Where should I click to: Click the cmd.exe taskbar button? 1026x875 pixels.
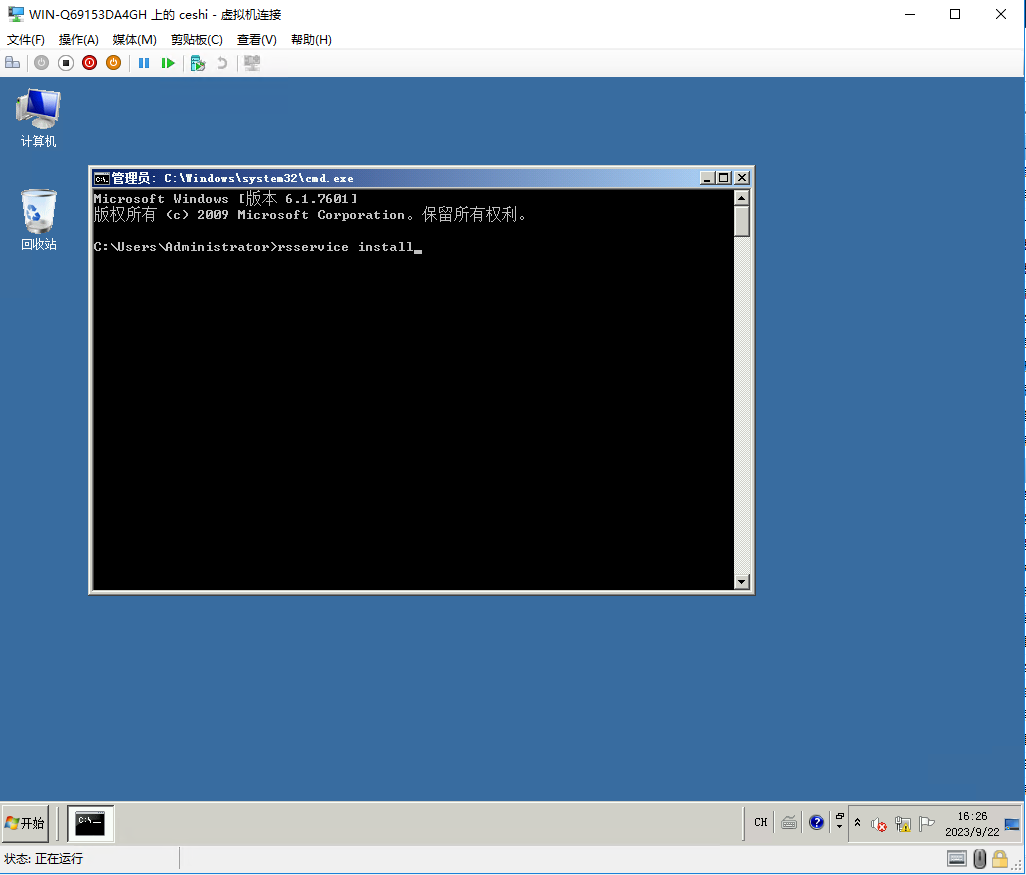click(90, 823)
